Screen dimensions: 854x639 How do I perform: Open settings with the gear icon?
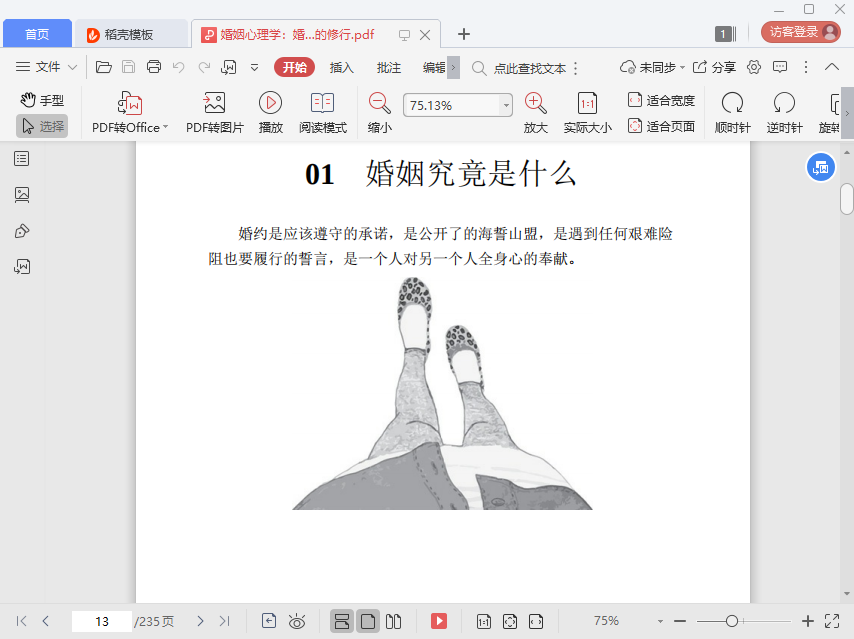[754, 67]
